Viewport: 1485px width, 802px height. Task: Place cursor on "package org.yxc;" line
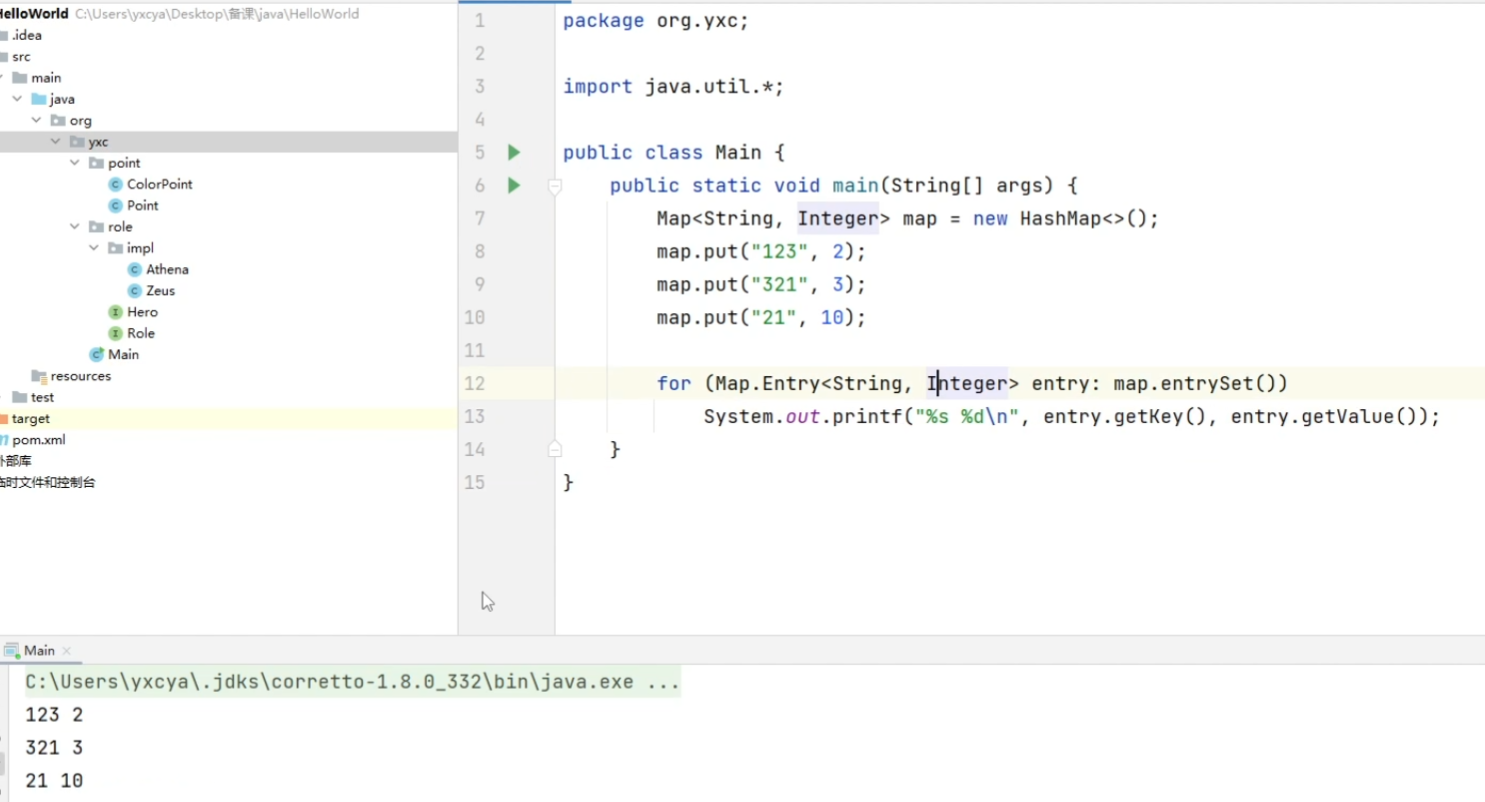(x=656, y=21)
